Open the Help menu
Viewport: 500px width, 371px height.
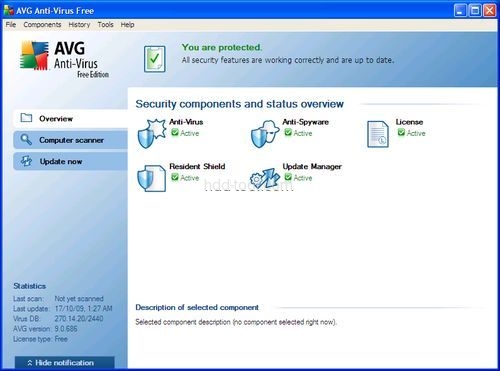pos(127,25)
